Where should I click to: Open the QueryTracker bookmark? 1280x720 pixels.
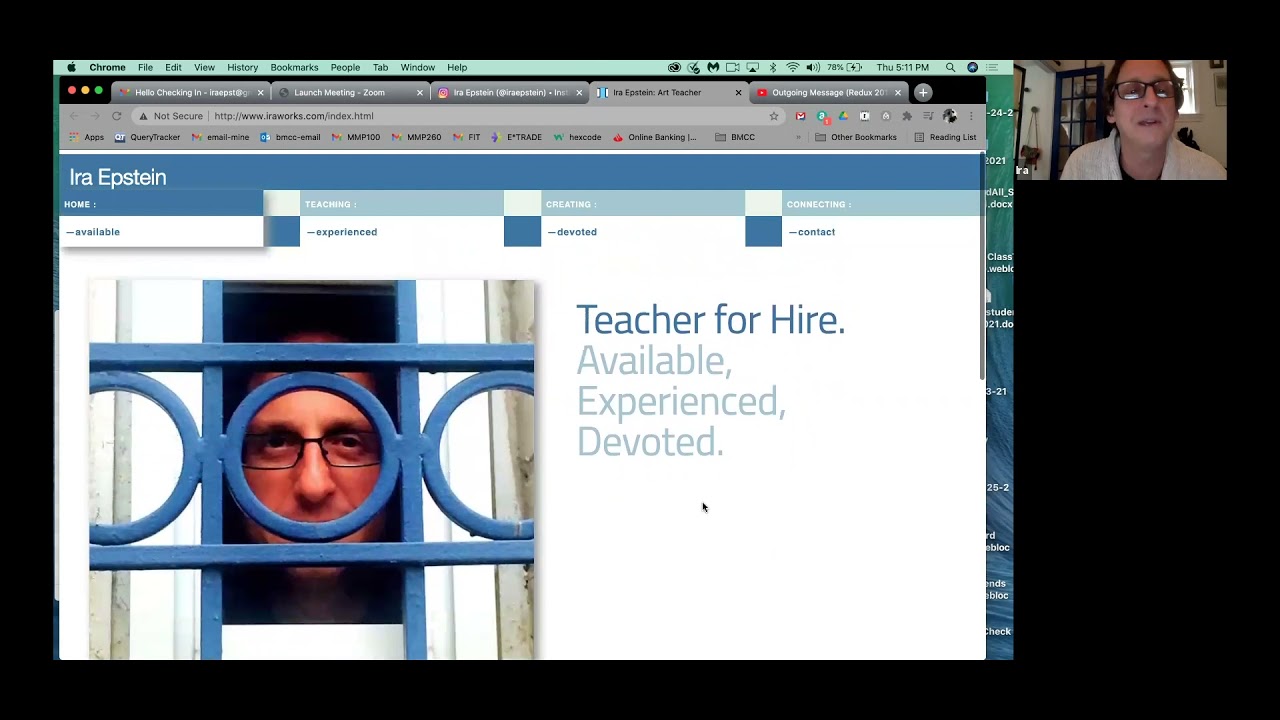[147, 137]
